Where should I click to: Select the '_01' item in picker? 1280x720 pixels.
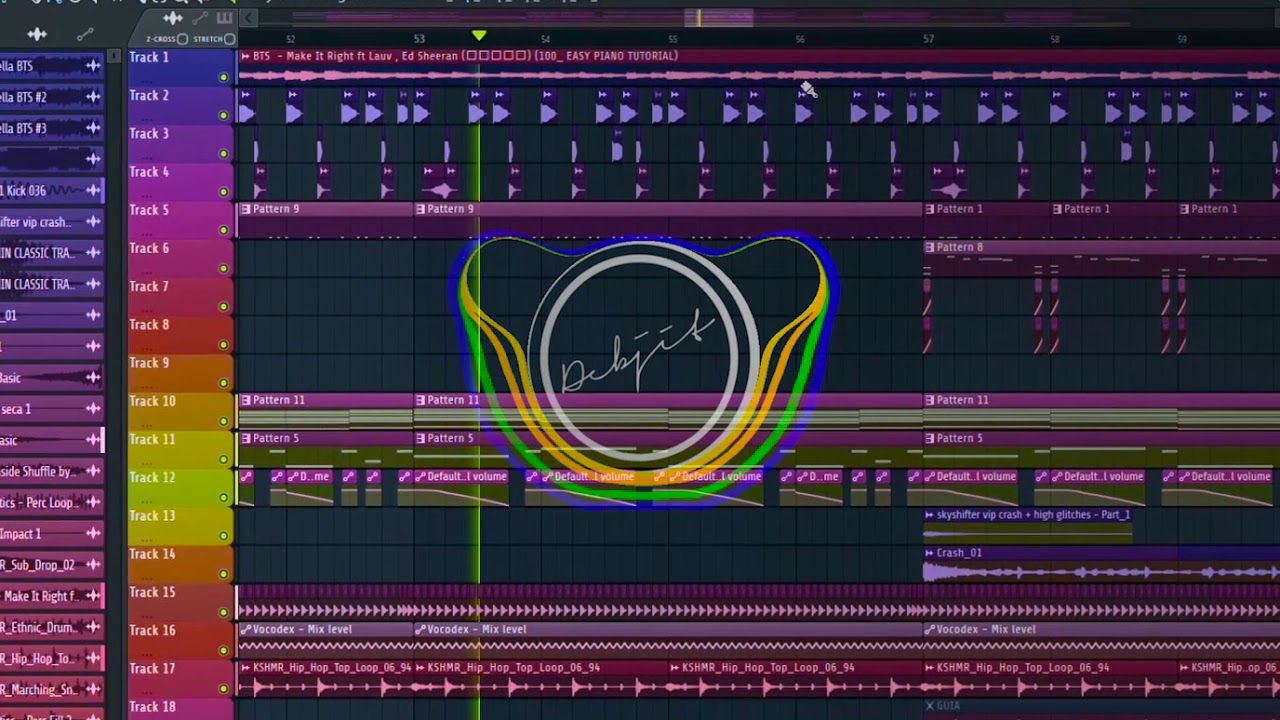(x=52, y=315)
